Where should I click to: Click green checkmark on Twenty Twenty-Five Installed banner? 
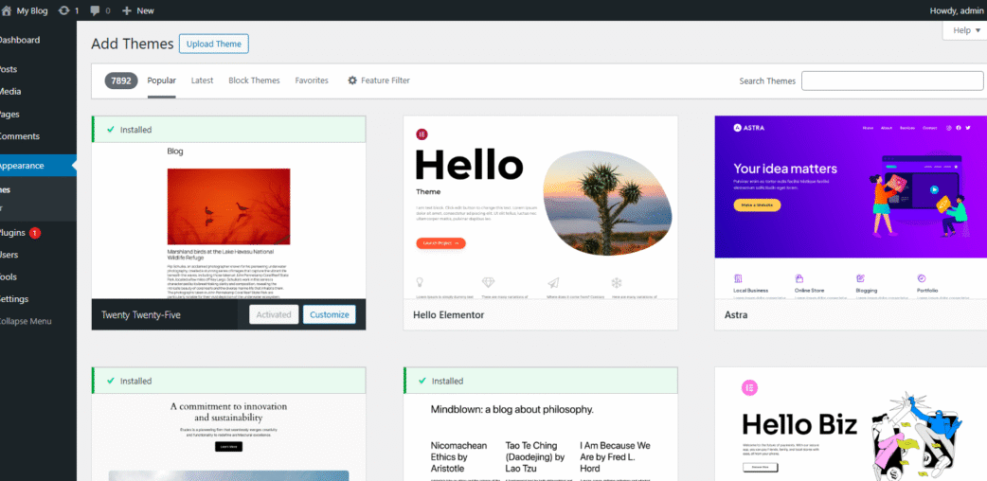pos(111,130)
